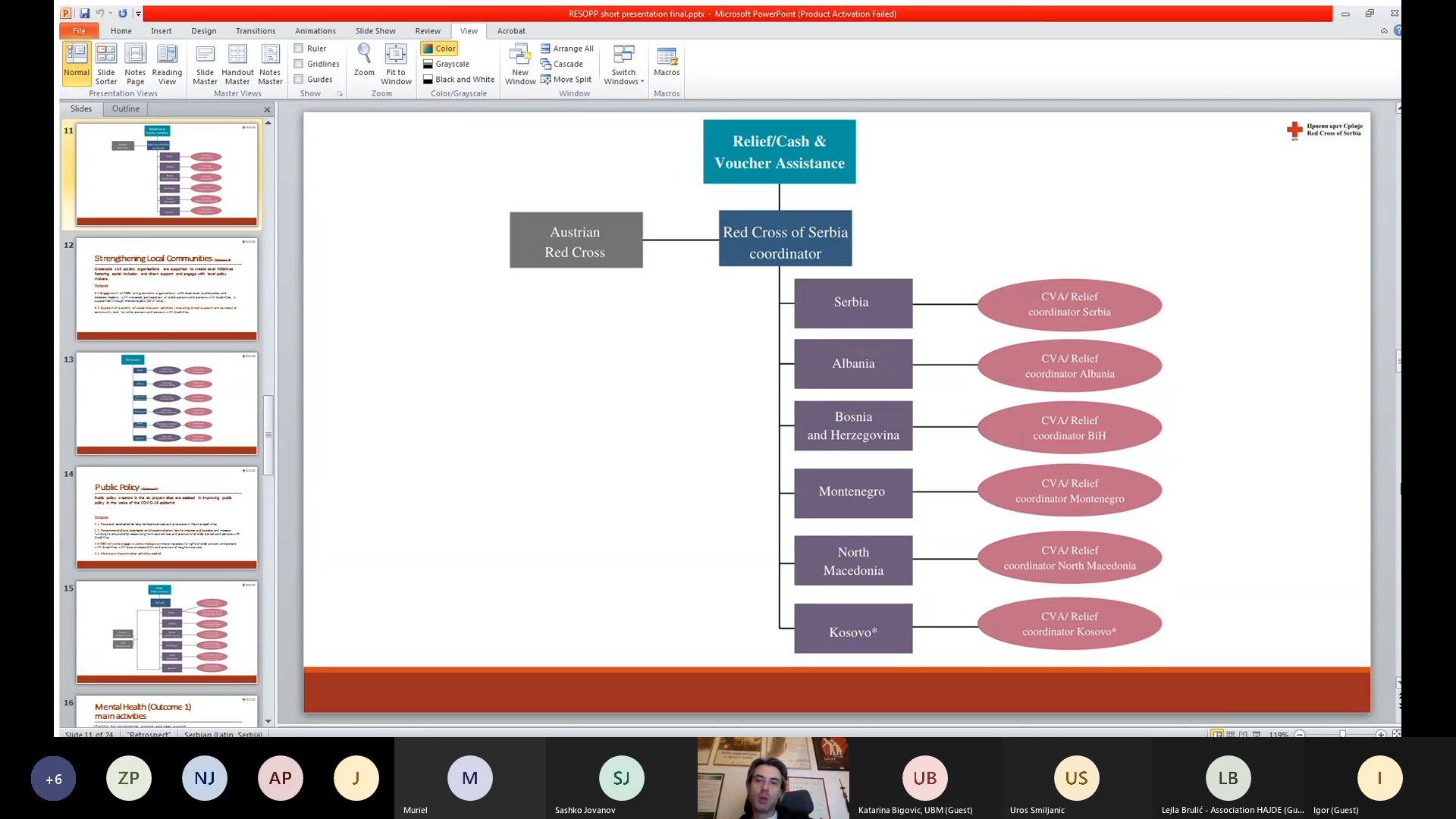Switch to Normal presentation view
This screenshot has height=819, width=1456.
(x=77, y=64)
